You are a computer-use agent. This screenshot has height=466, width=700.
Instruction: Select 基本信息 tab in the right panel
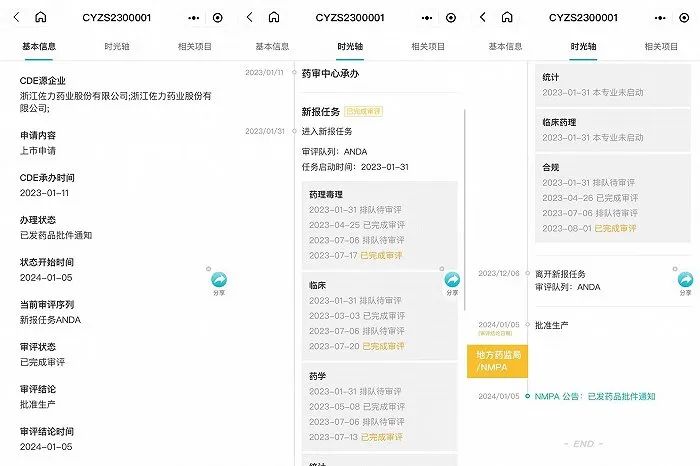click(506, 46)
